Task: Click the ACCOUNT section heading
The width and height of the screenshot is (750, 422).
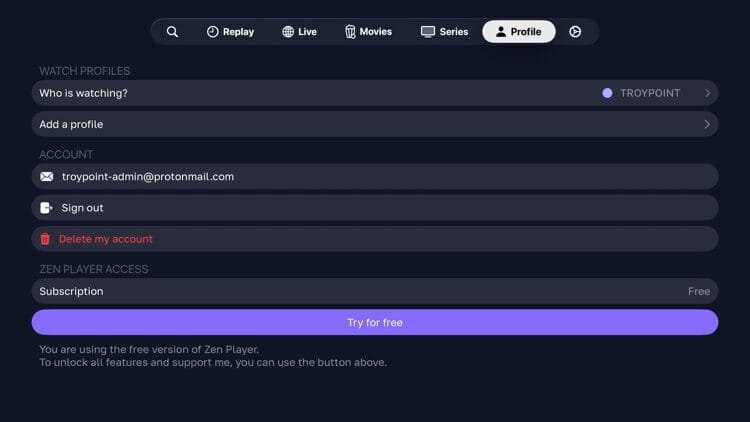Action: tap(66, 155)
